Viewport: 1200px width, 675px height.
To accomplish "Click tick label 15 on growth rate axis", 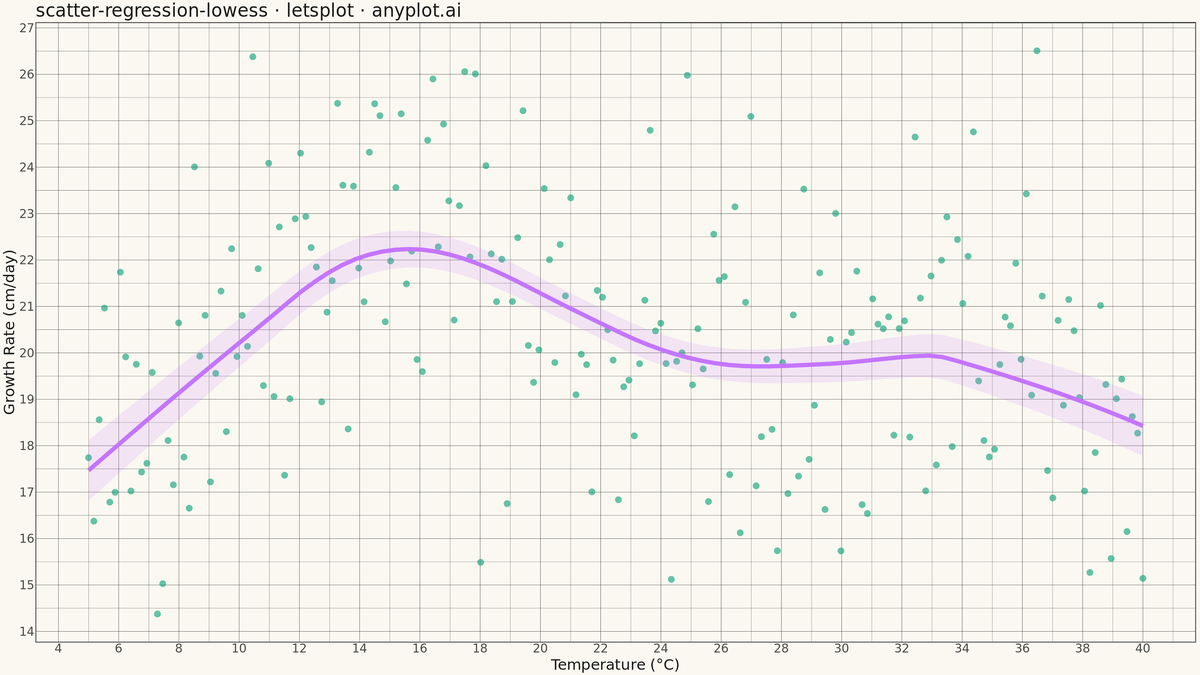I will coord(27,585).
